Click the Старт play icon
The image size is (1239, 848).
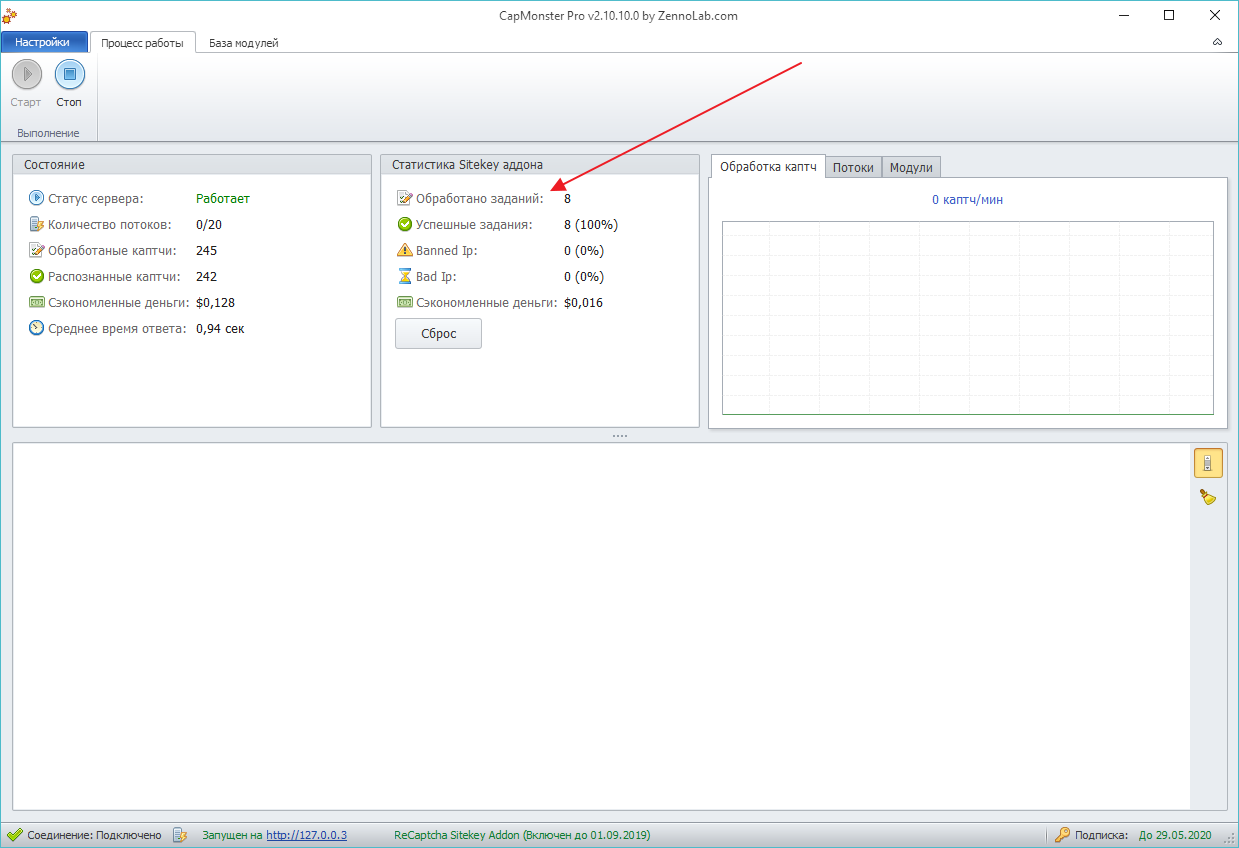tap(27, 74)
